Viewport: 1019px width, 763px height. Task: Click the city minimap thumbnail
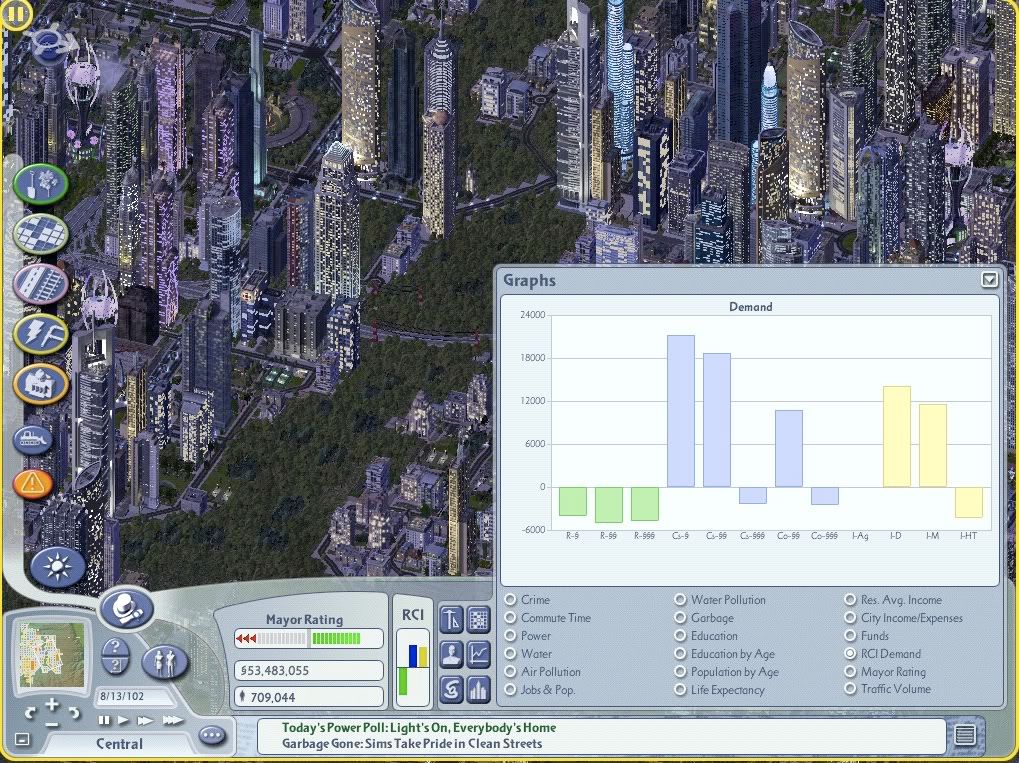coord(52,654)
